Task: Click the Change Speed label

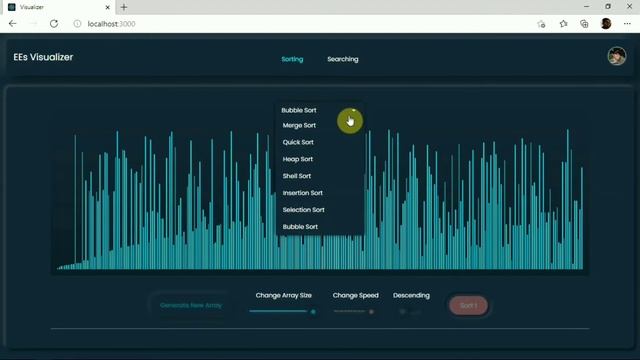Action: tap(356, 295)
